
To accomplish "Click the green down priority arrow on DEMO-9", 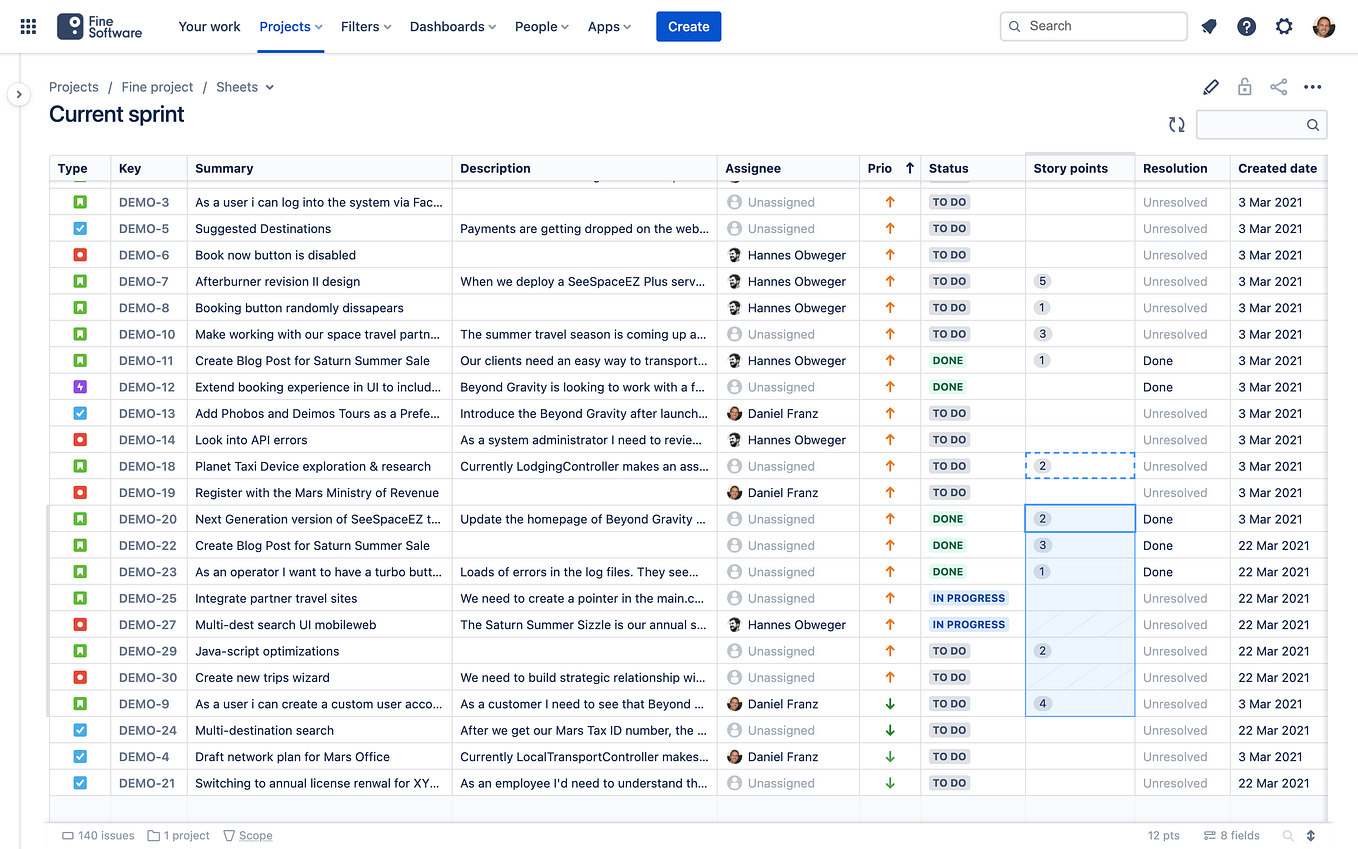I will click(x=890, y=703).
